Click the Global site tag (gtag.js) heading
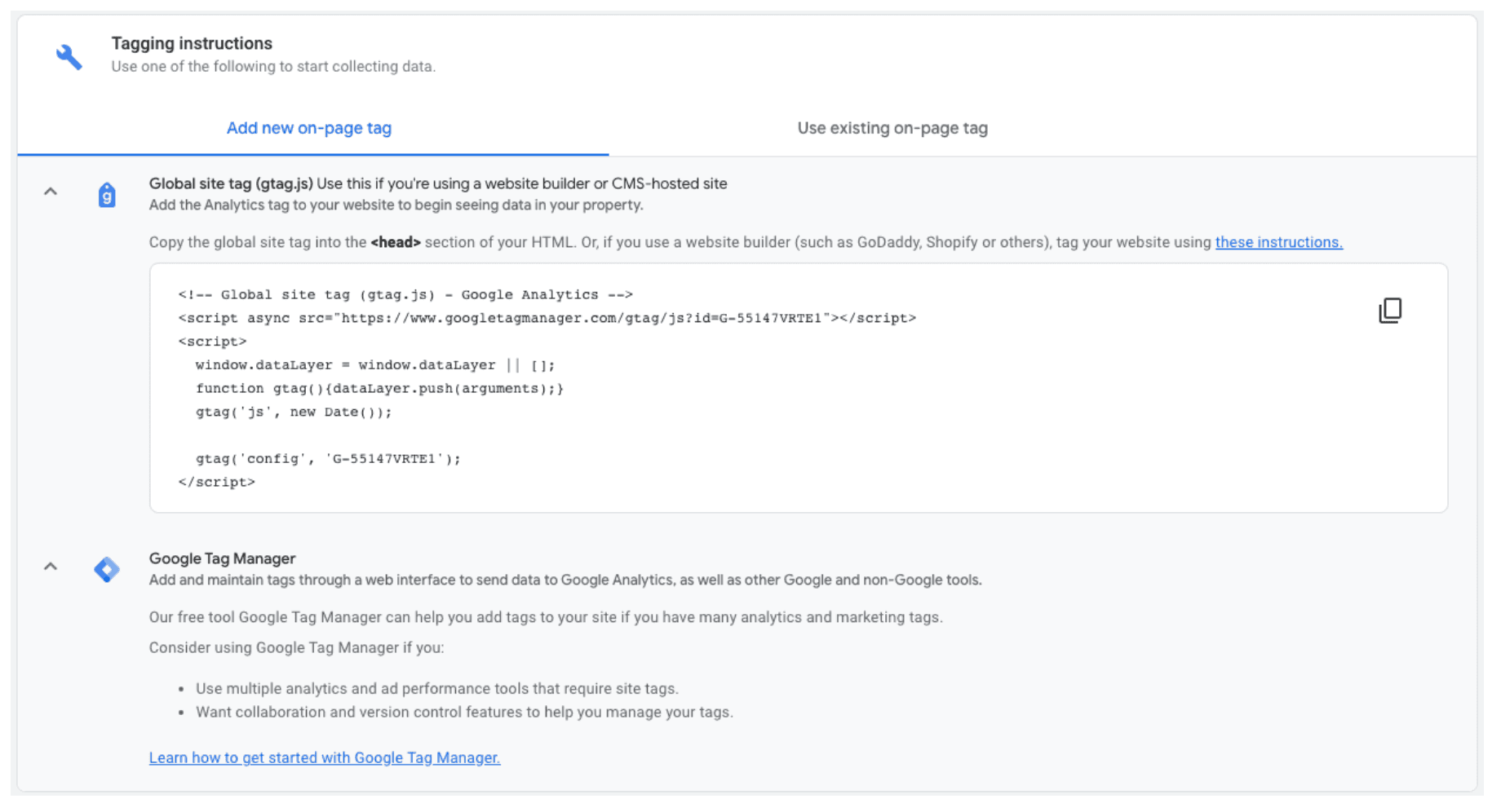This screenshot has width=1501, height=812. [x=231, y=183]
